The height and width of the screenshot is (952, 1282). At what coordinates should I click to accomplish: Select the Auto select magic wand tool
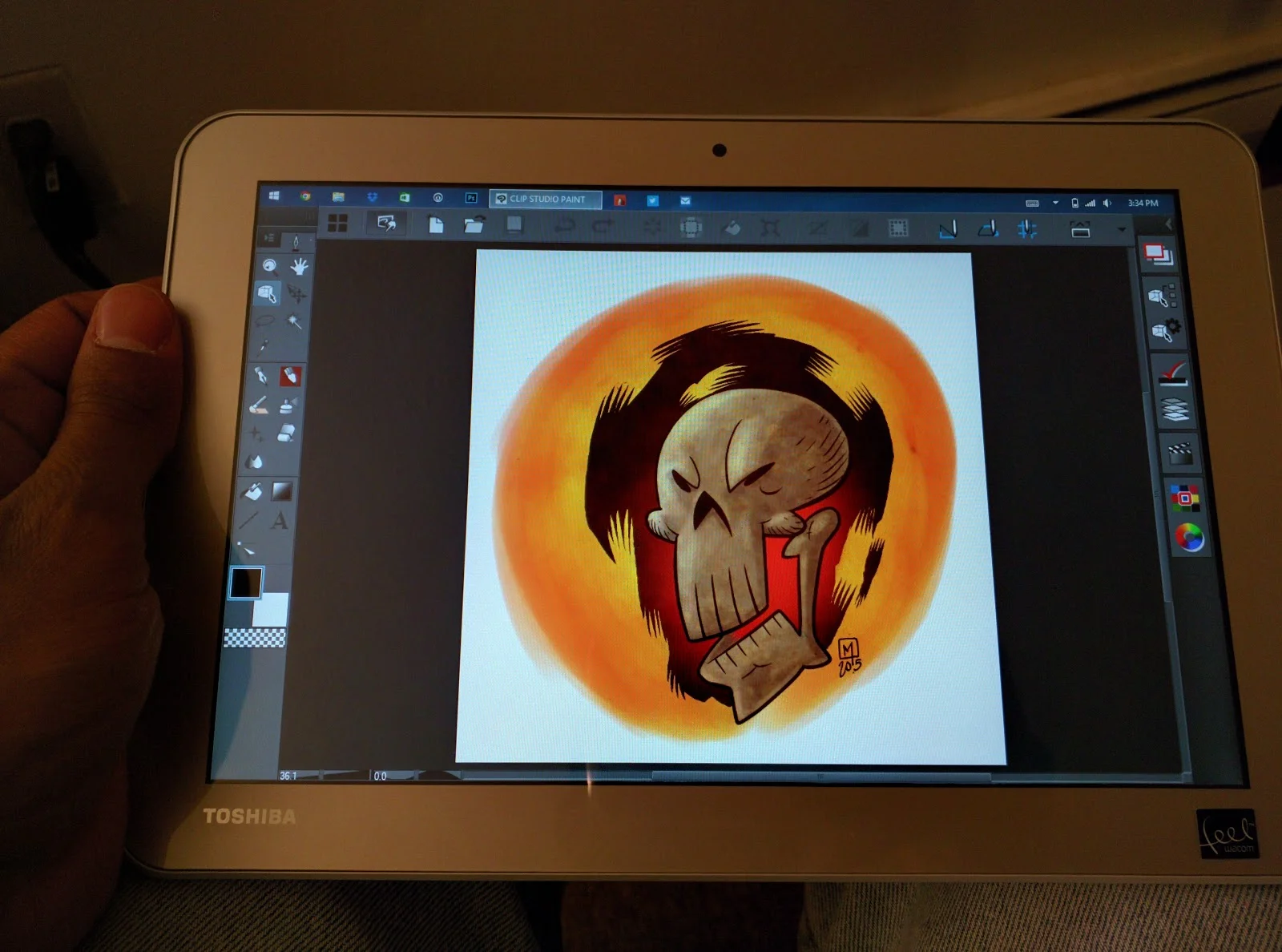coord(294,321)
